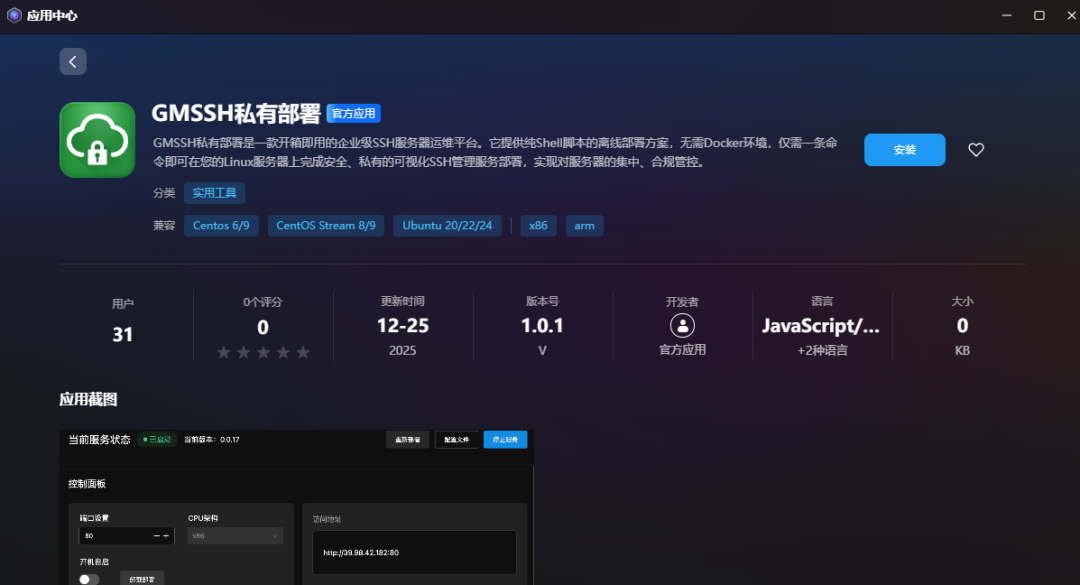Click the Centos 6/9 compatibility tag

[x=221, y=225]
